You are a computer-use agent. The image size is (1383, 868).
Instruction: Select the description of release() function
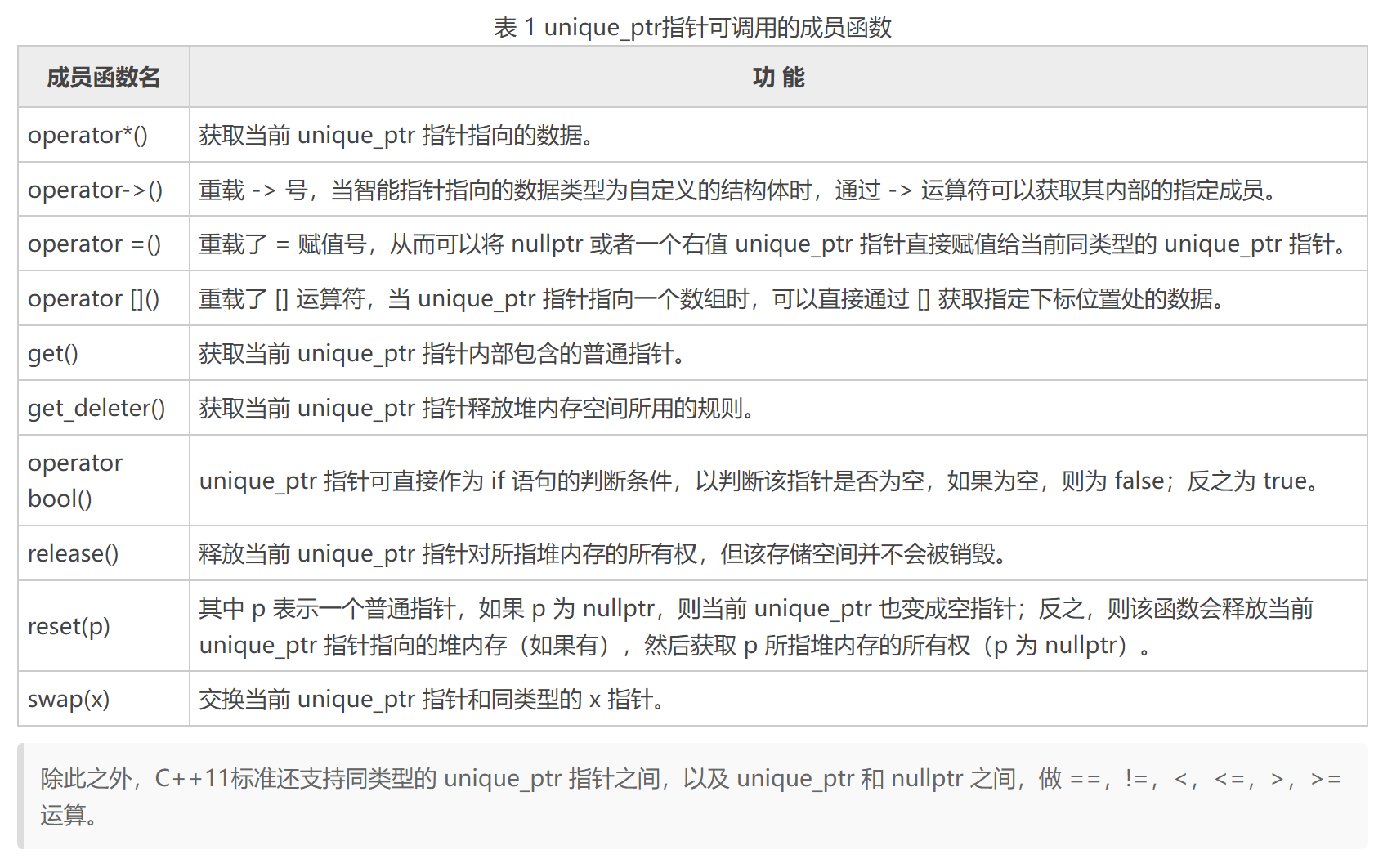[x=605, y=553]
